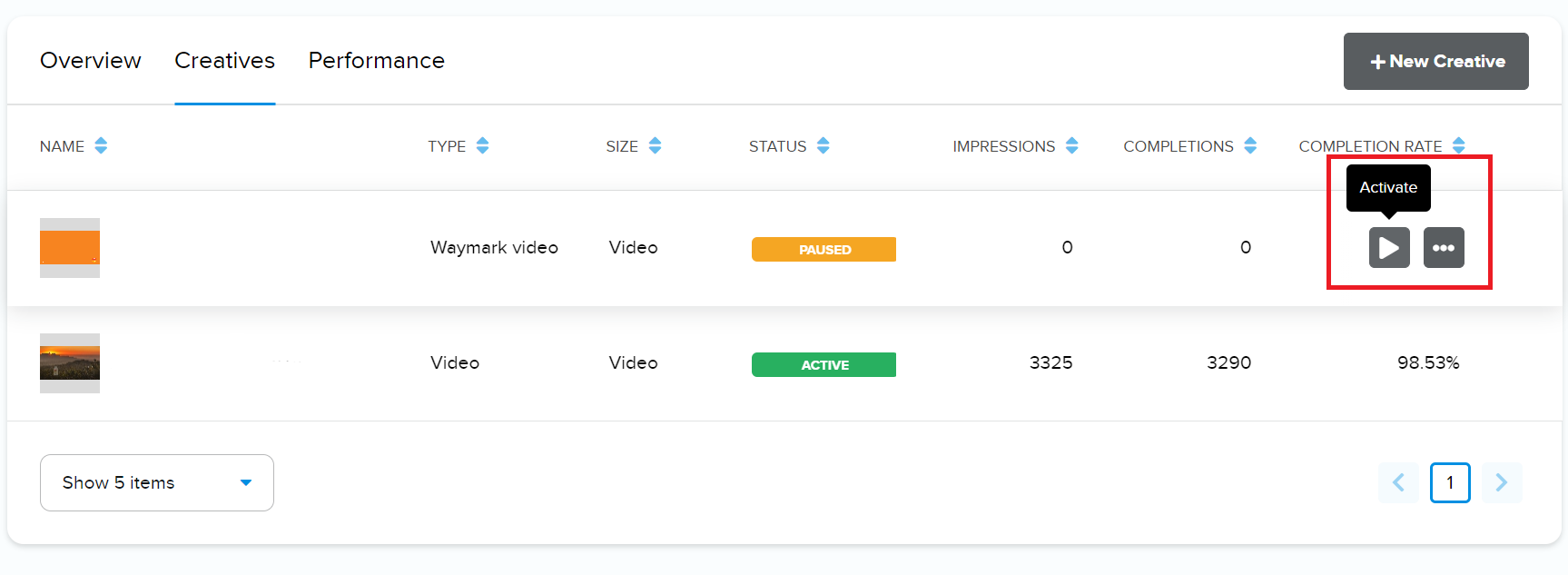Sort creatives by Completions column
This screenshot has height=575, width=1568.
coord(1250,145)
